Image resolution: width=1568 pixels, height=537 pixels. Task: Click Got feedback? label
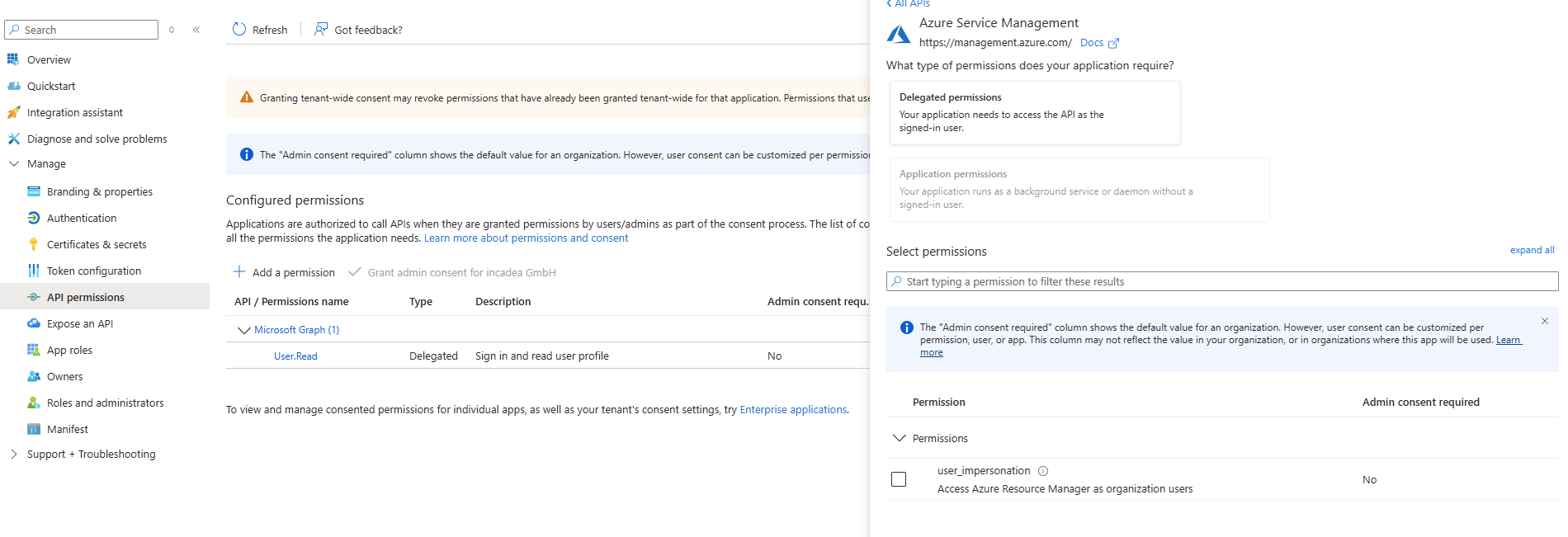point(368,30)
